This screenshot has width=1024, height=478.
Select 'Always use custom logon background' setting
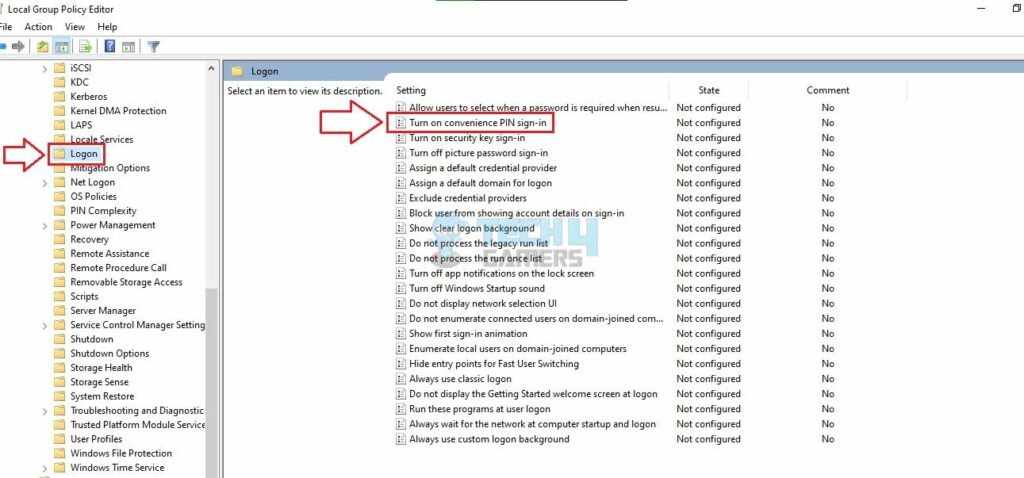(489, 439)
